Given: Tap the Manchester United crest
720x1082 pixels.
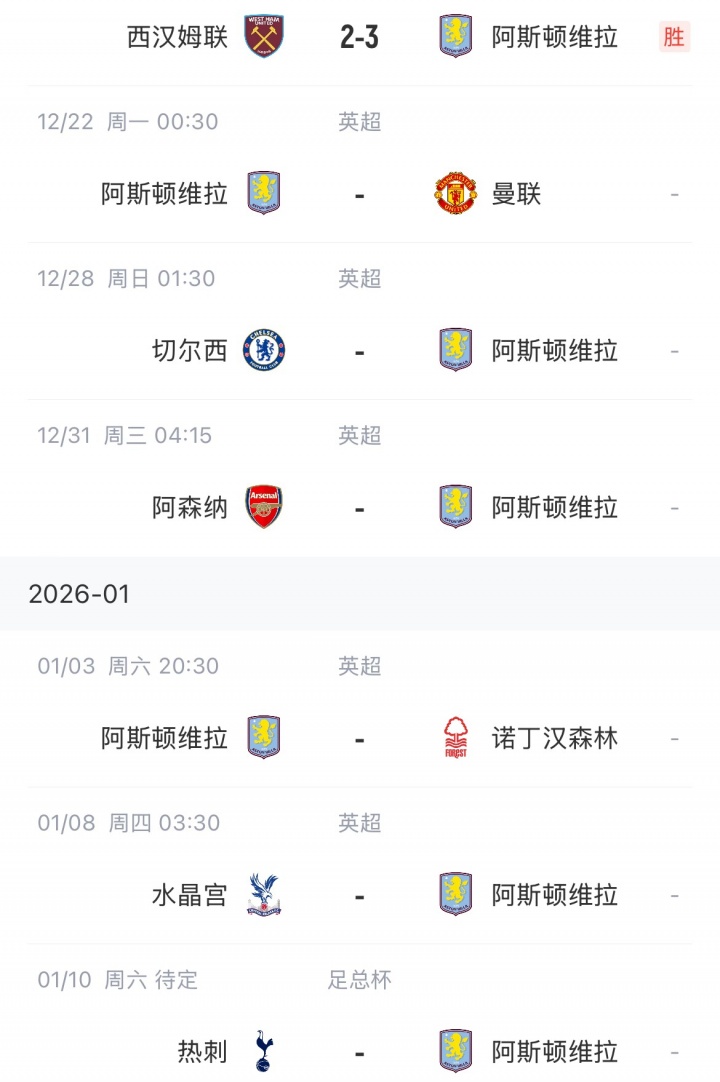Looking at the screenshot, I should [455, 193].
